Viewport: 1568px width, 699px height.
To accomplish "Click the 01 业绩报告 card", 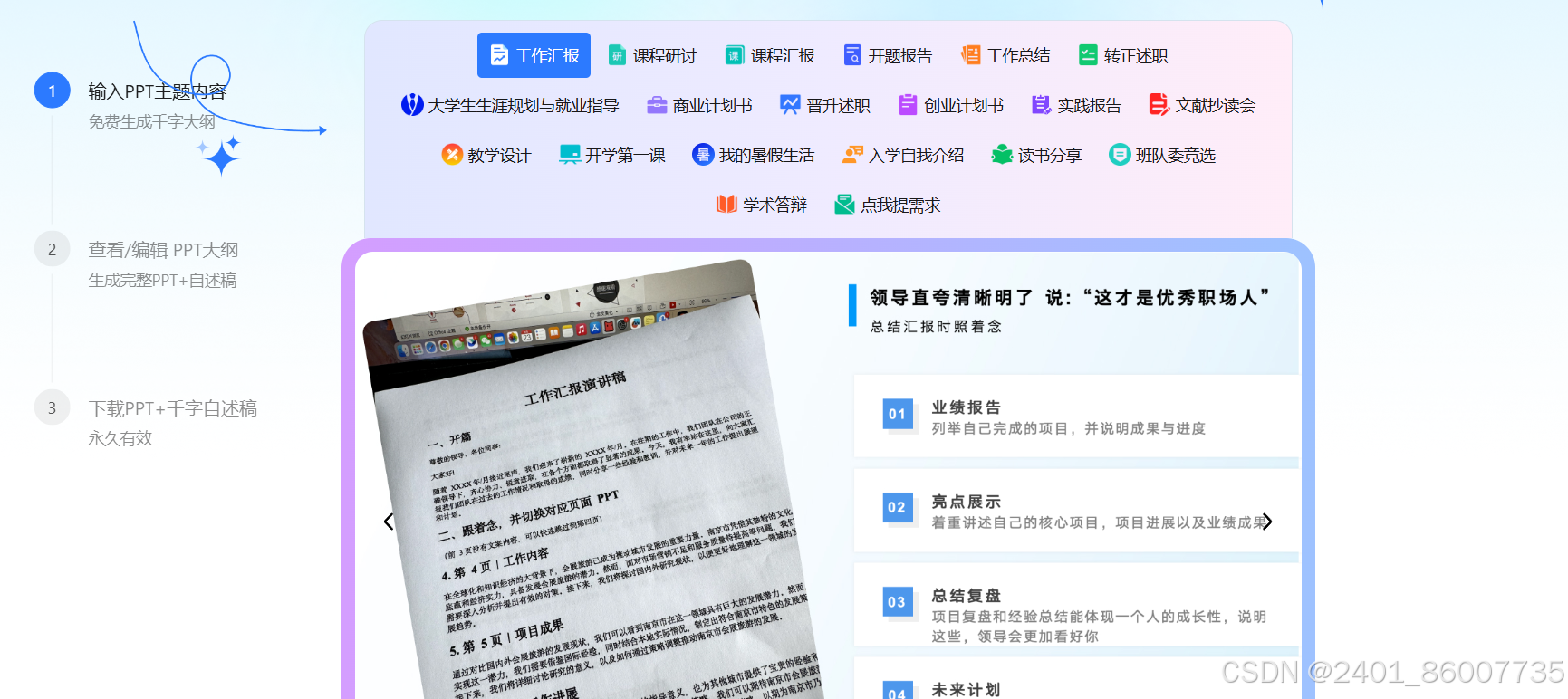I will click(x=1076, y=417).
